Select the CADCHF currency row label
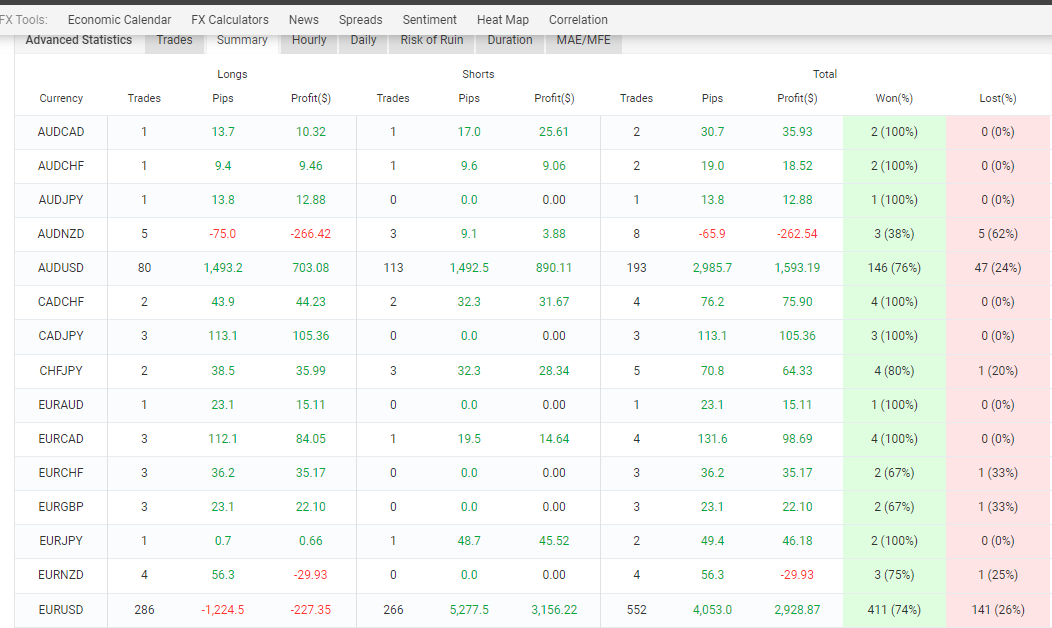The height and width of the screenshot is (628, 1052). tap(61, 302)
